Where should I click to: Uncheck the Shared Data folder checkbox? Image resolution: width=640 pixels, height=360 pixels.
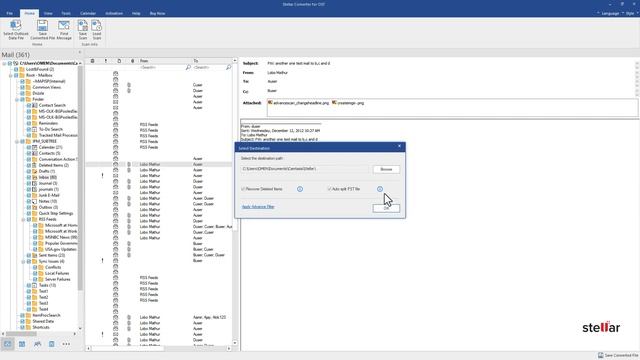tap(22, 321)
